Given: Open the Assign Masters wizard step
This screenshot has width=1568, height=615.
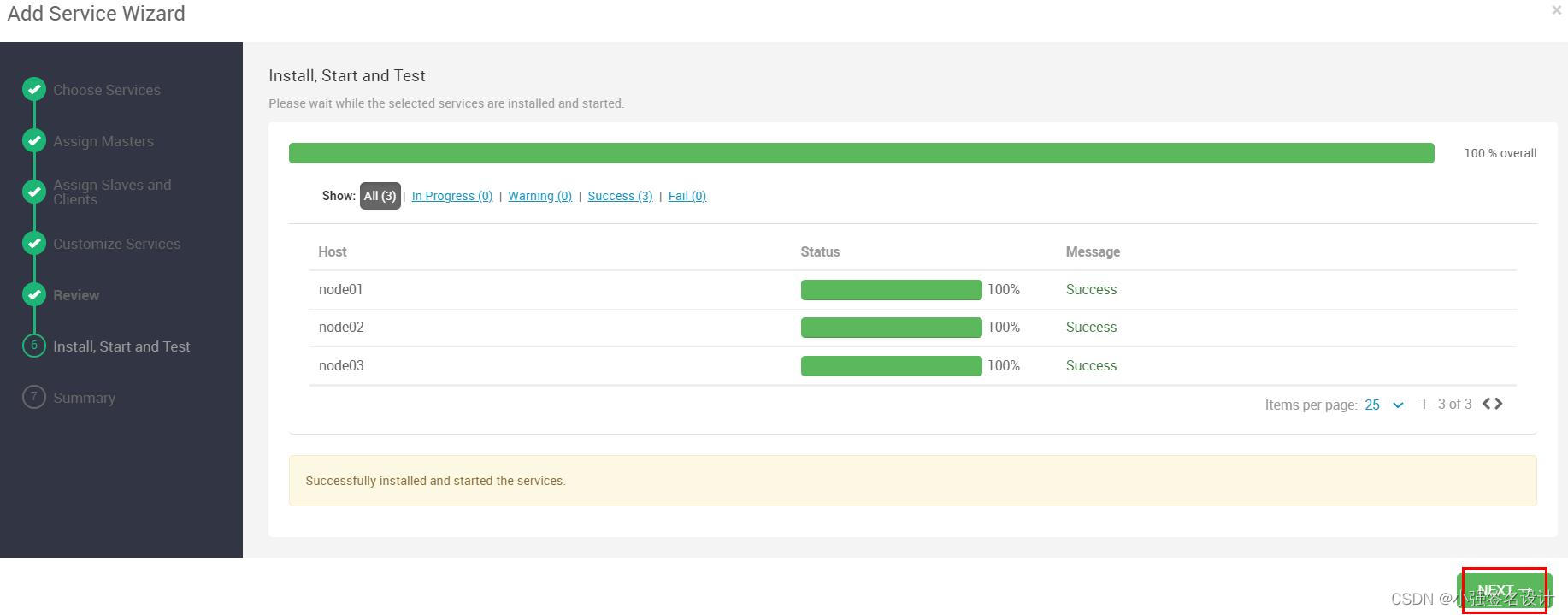Looking at the screenshot, I should tap(103, 141).
